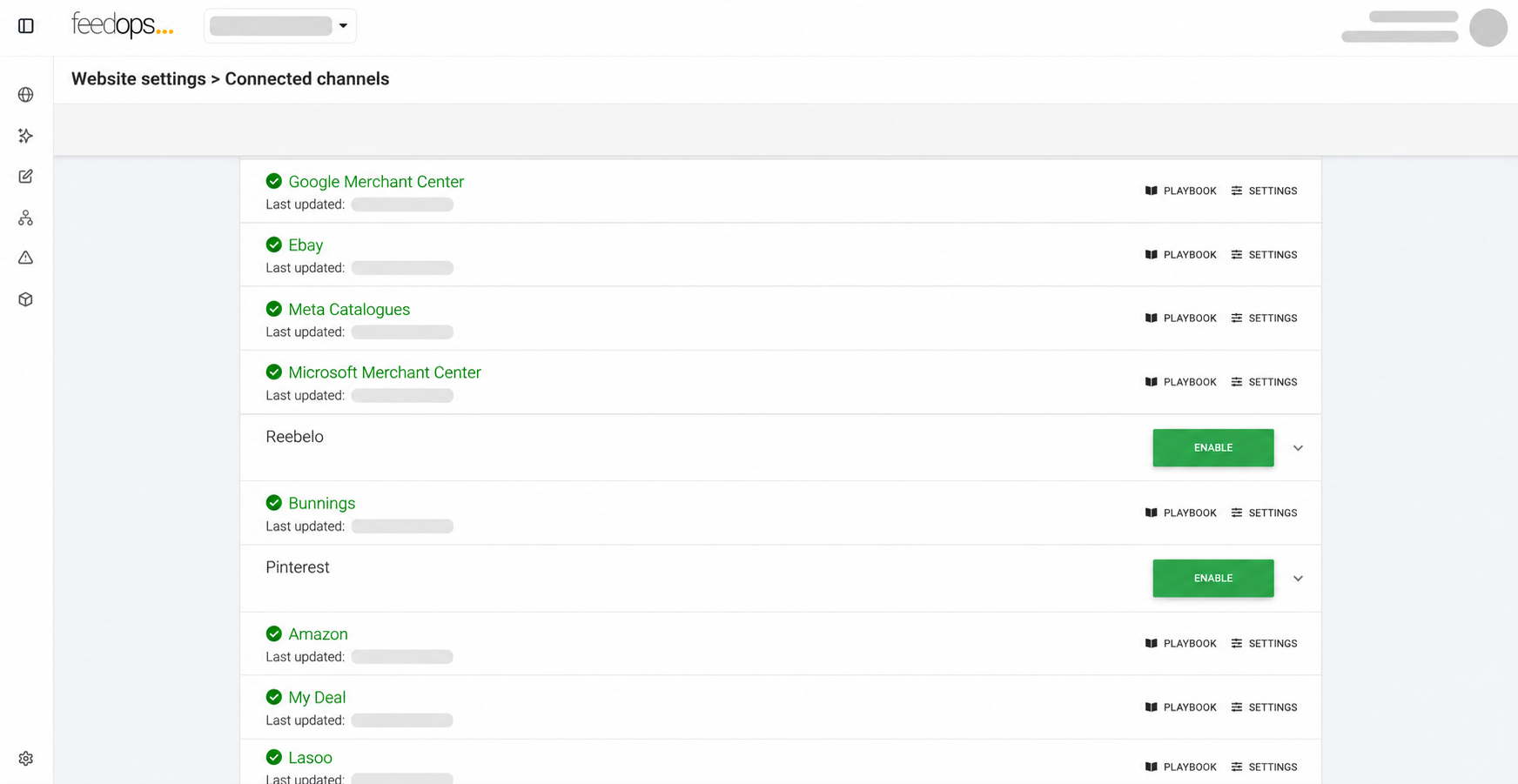
Task: Click the user avatar circle
Action: [x=1488, y=28]
